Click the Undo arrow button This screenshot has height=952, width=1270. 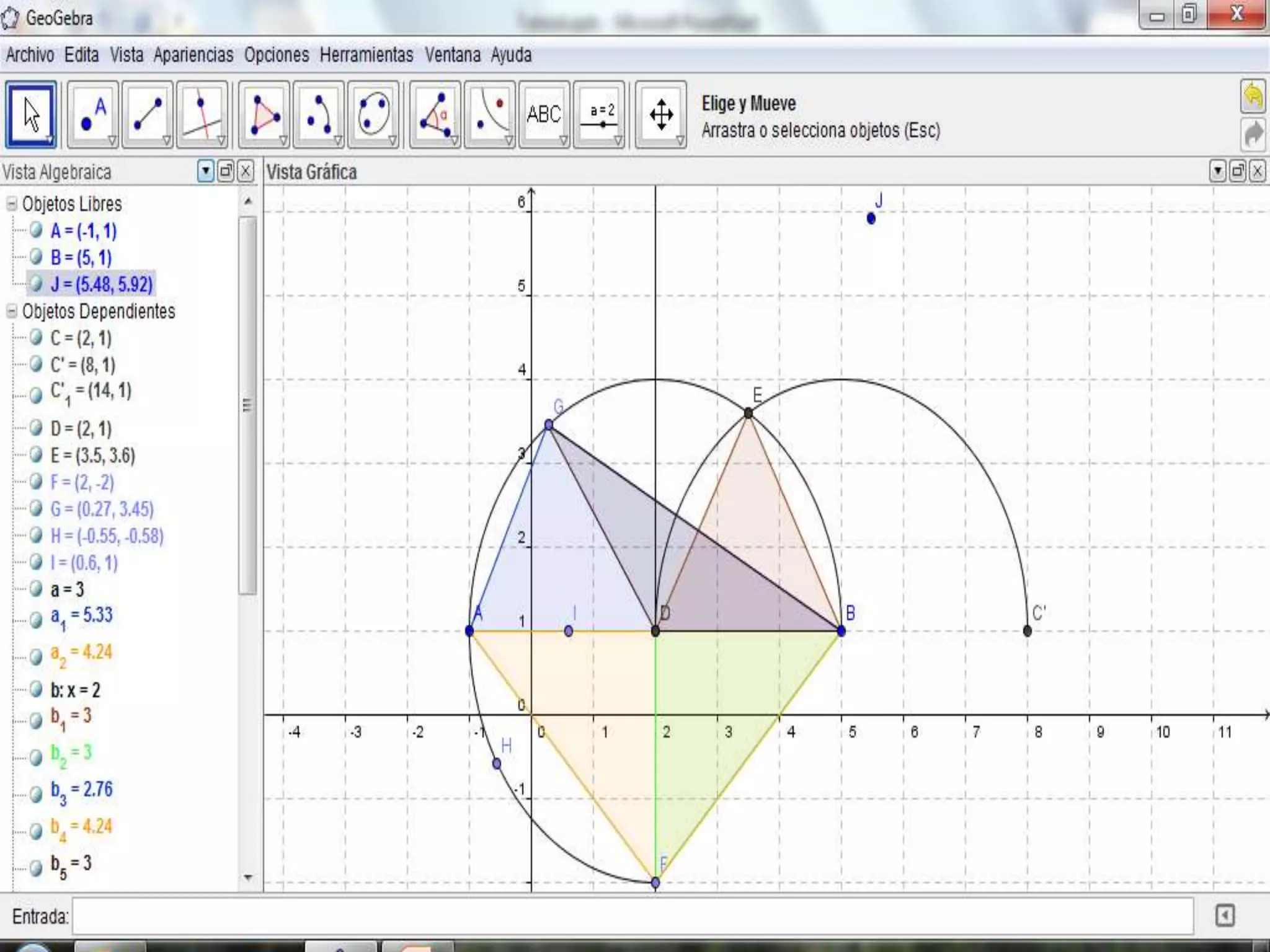1253,97
